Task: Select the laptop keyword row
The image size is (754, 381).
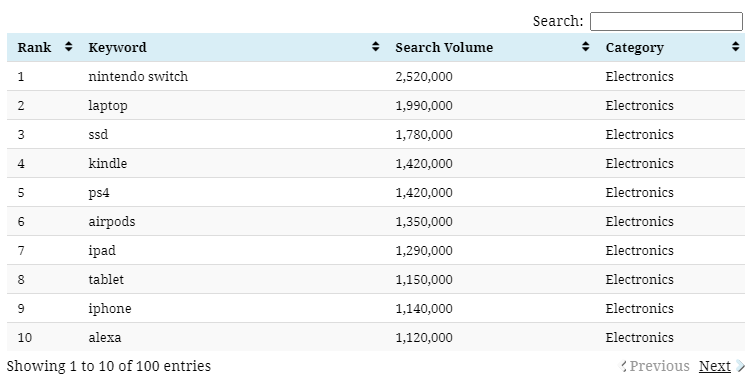Action: click(376, 105)
